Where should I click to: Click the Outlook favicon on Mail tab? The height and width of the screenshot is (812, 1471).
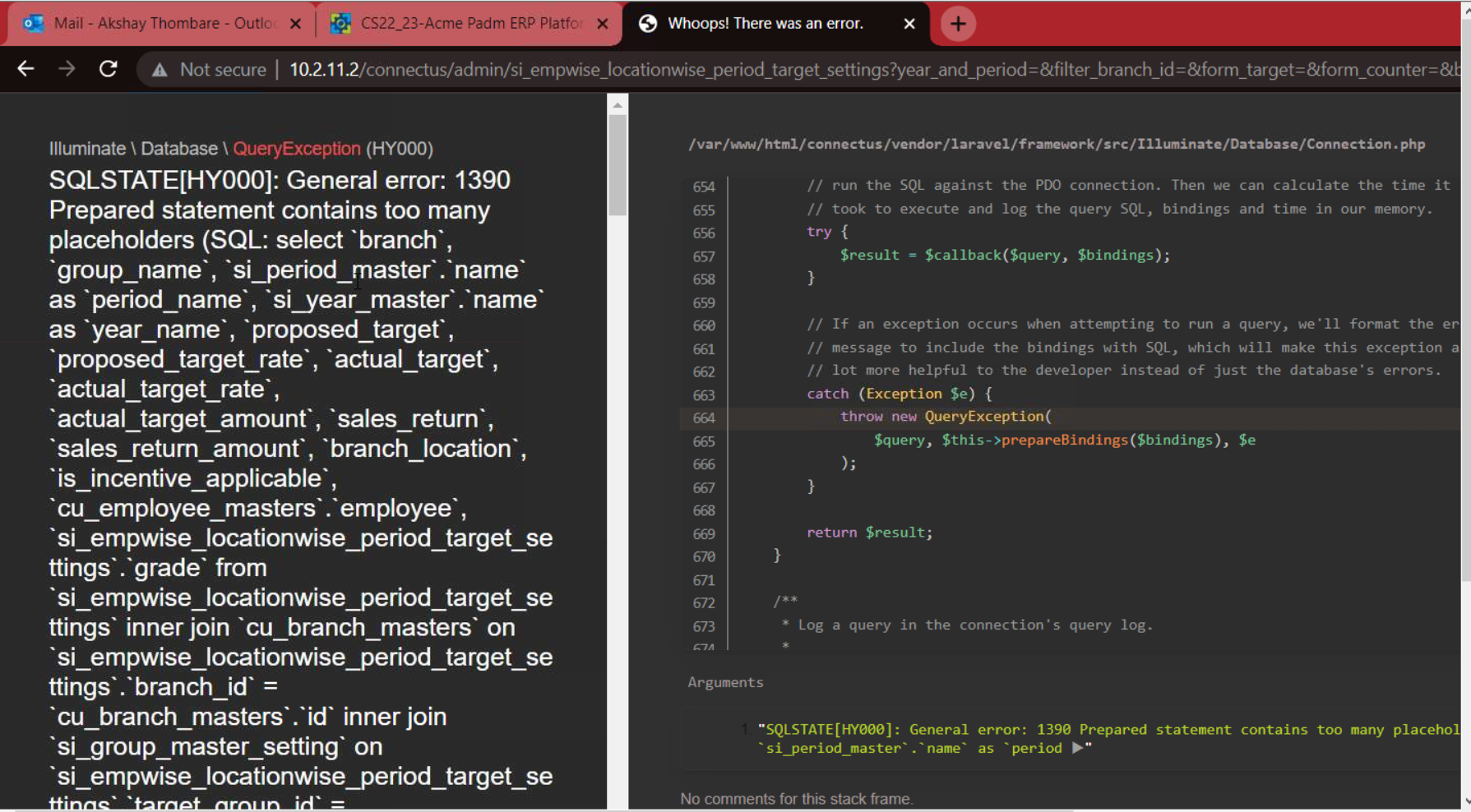[34, 23]
